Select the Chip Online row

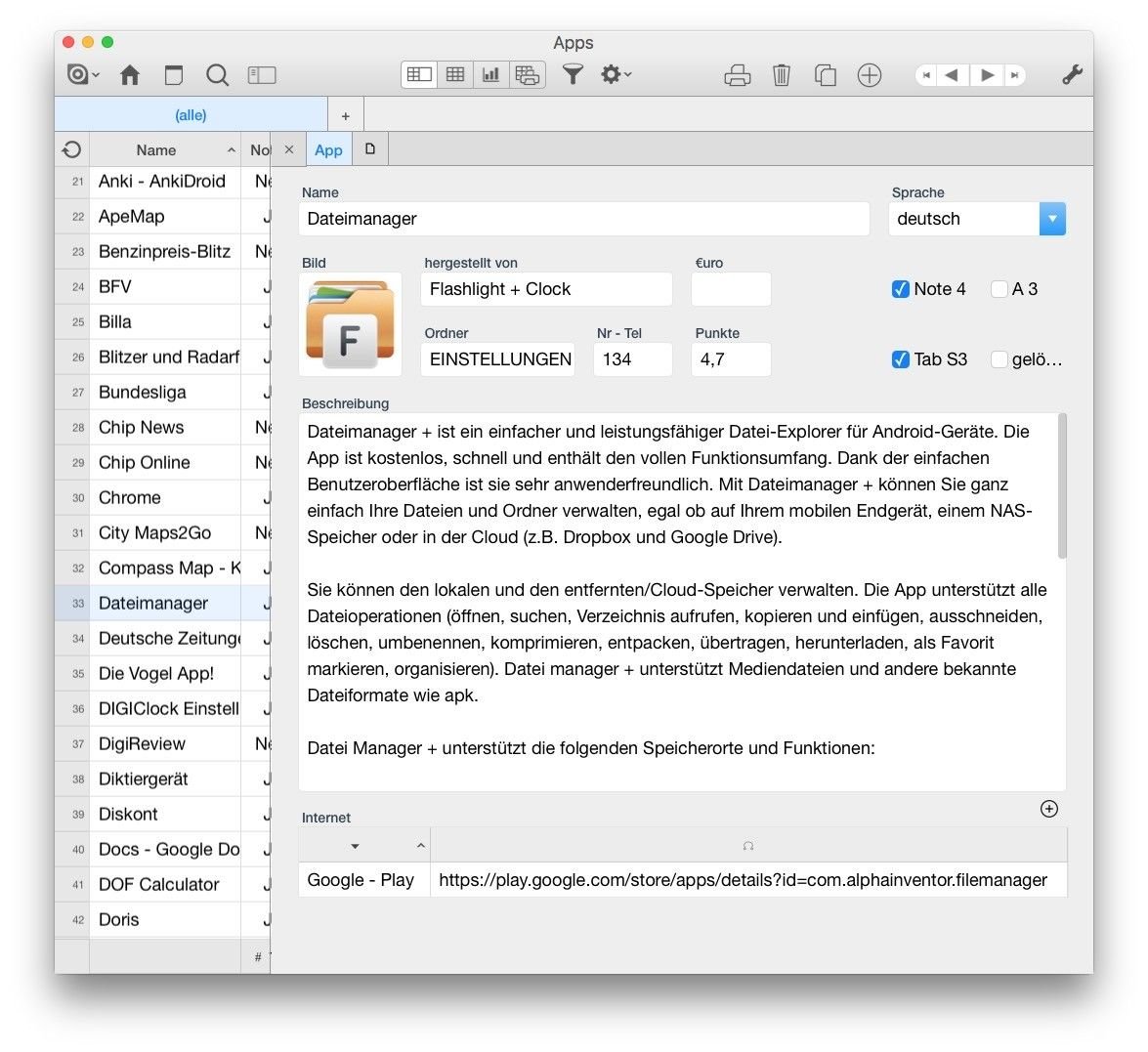(162, 463)
